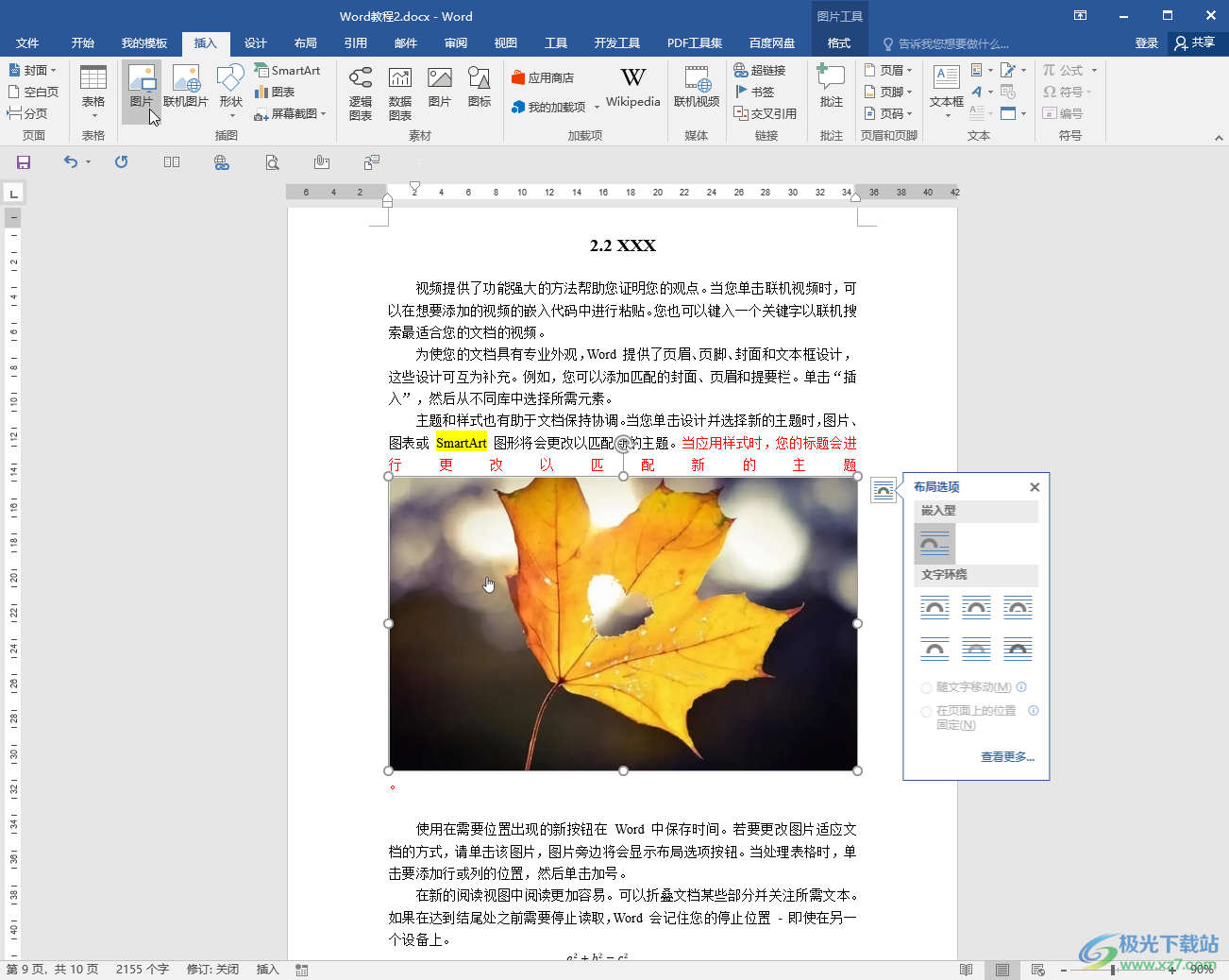Click the tab selector L icon on ruler
Screen dimensions: 1229x980
[x=13, y=194]
